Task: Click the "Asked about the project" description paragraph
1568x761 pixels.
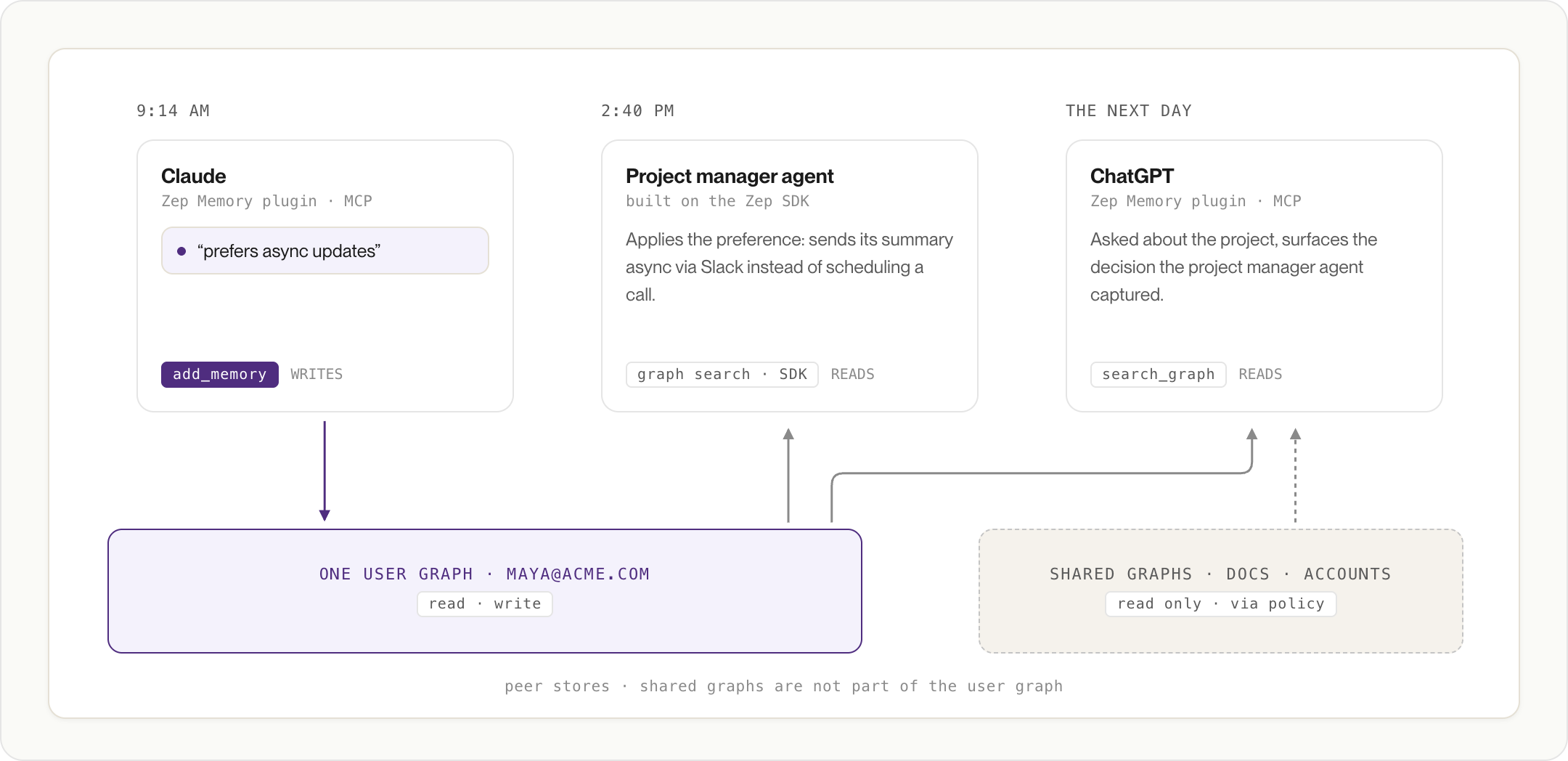Action: pos(1234,267)
